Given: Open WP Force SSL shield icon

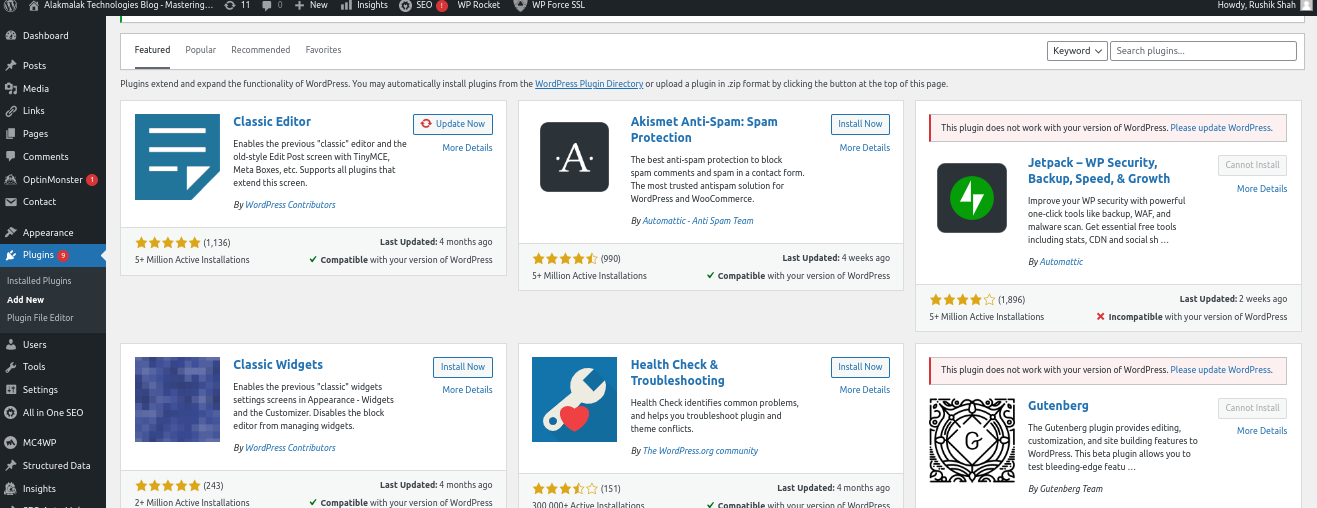Looking at the screenshot, I should pos(520,5).
